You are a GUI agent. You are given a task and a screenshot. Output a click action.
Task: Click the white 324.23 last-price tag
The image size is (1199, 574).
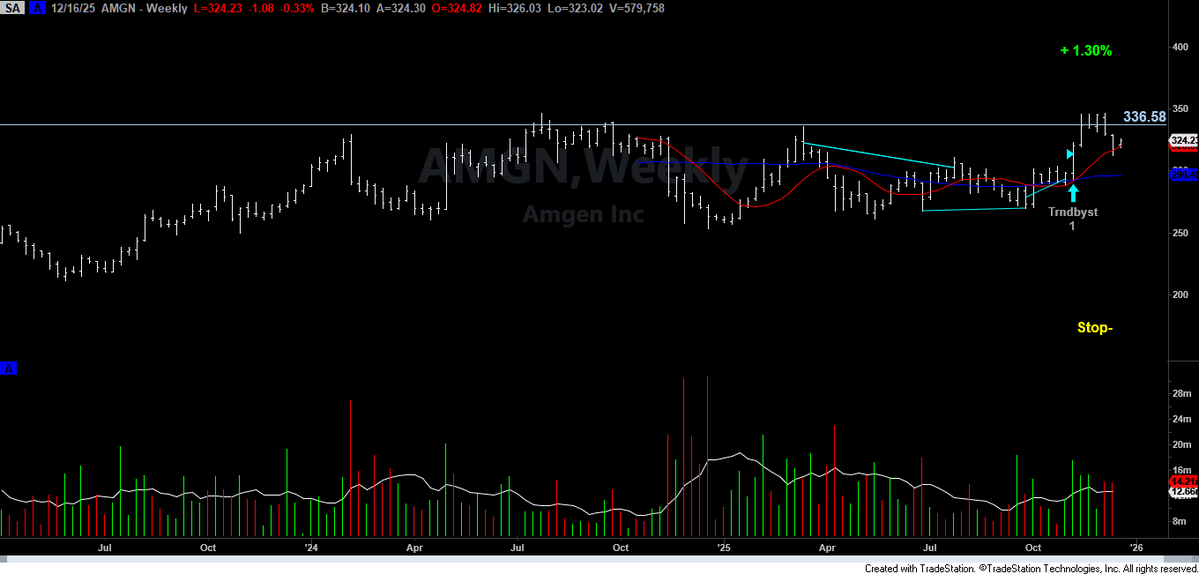[1184, 141]
